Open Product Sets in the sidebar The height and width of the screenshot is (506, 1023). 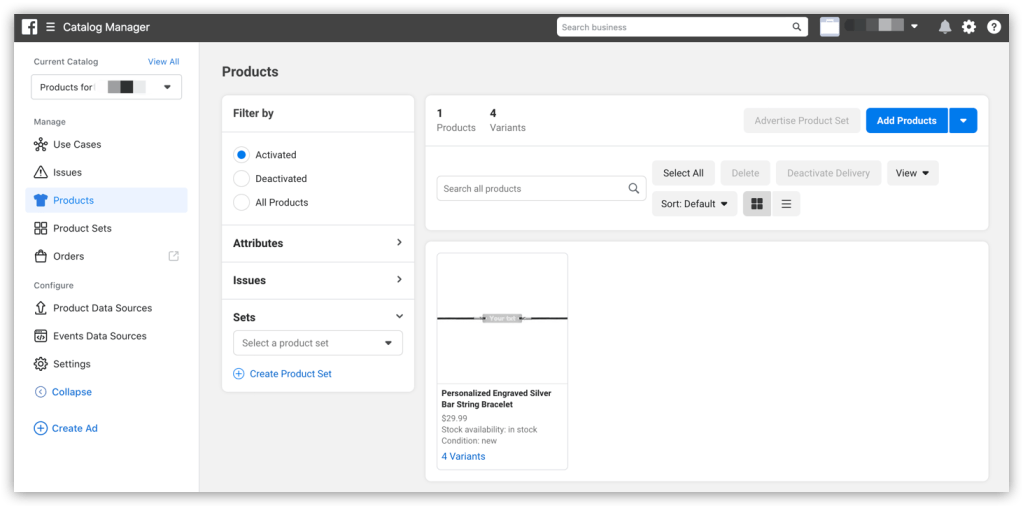pyautogui.click(x=82, y=228)
